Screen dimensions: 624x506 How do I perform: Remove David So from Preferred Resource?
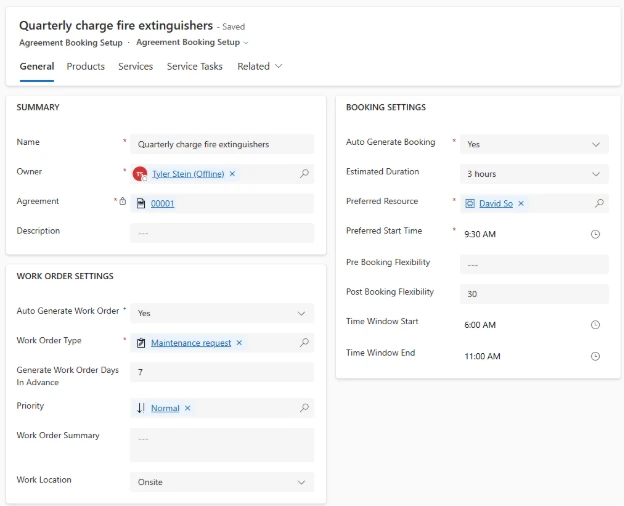(x=521, y=203)
